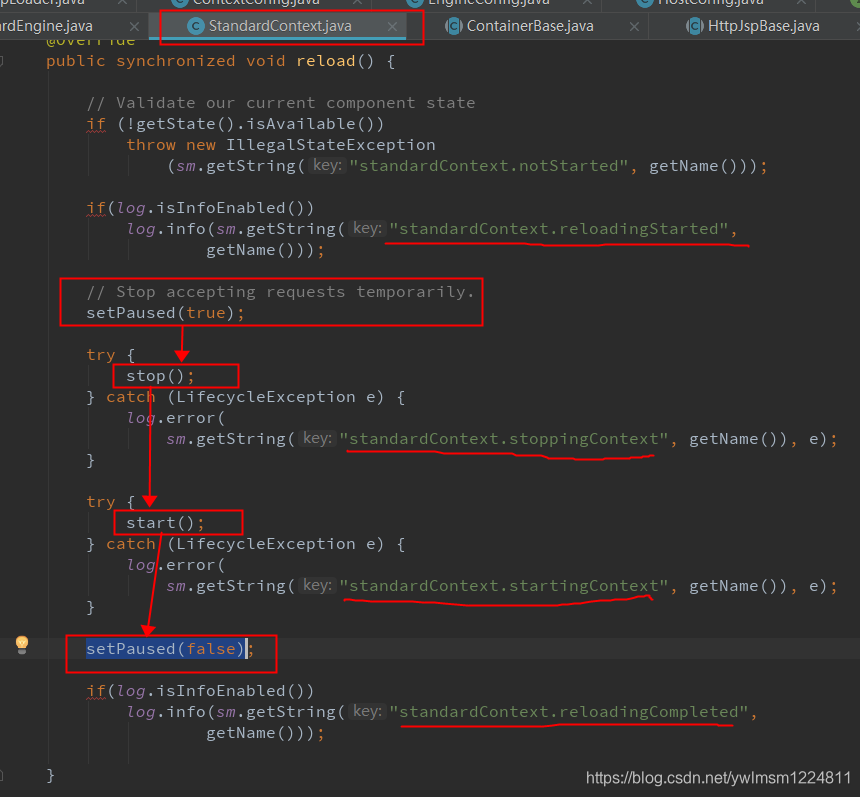Click the "standardContext.reloadingCompleted" string

[569, 712]
